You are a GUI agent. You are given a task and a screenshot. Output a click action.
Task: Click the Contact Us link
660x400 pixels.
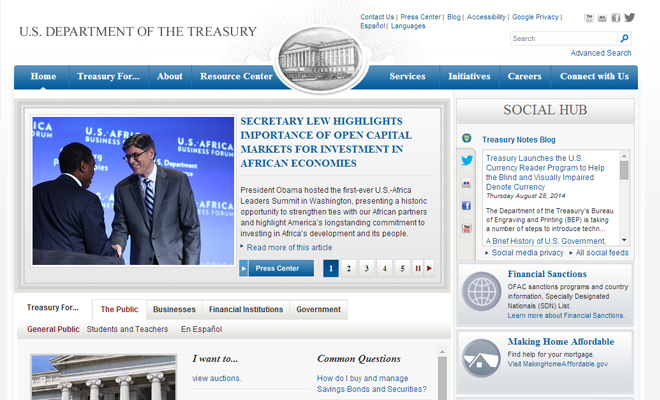[x=377, y=17]
